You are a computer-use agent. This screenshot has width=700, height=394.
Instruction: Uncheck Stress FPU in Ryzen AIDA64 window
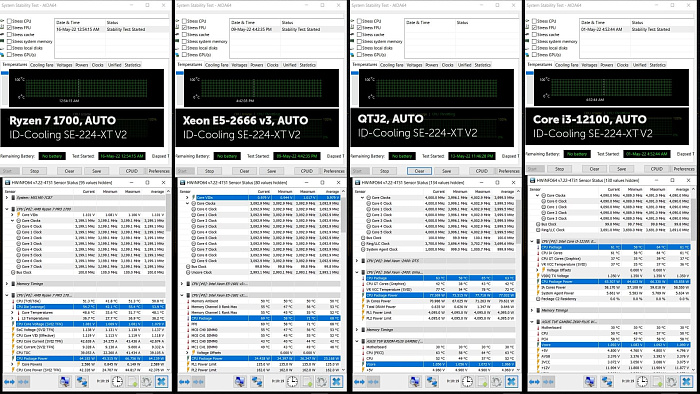click(9, 28)
